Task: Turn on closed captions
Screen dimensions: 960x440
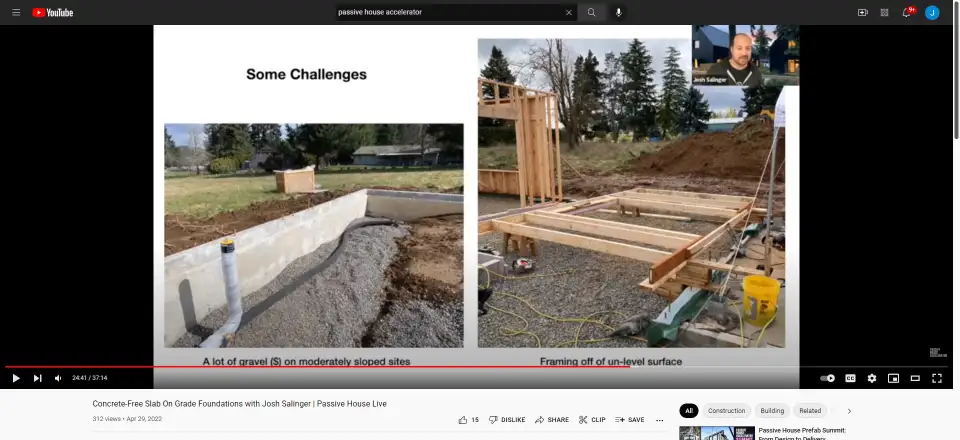Action: [x=850, y=378]
